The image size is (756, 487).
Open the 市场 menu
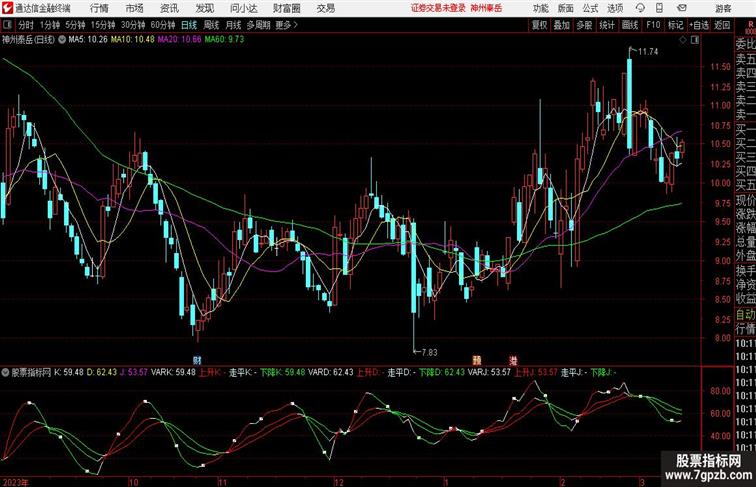pos(135,8)
